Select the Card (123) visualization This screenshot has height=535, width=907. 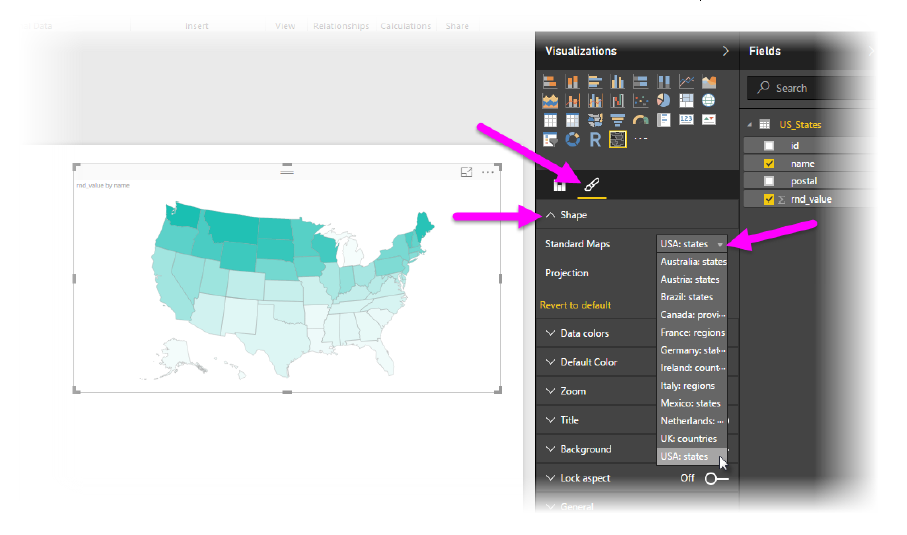pyautogui.click(x=686, y=120)
